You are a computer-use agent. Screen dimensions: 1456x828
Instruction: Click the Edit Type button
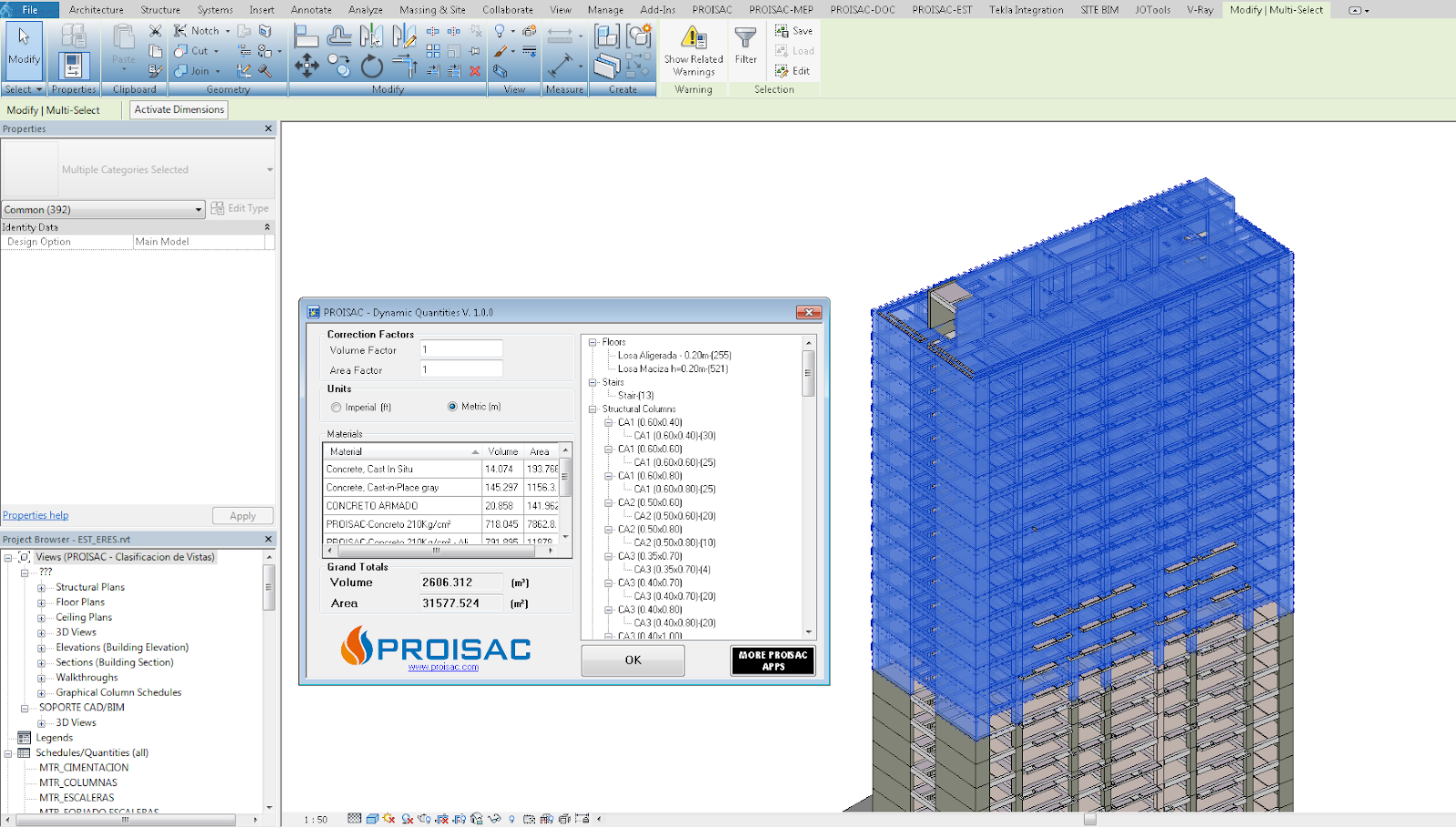240,208
